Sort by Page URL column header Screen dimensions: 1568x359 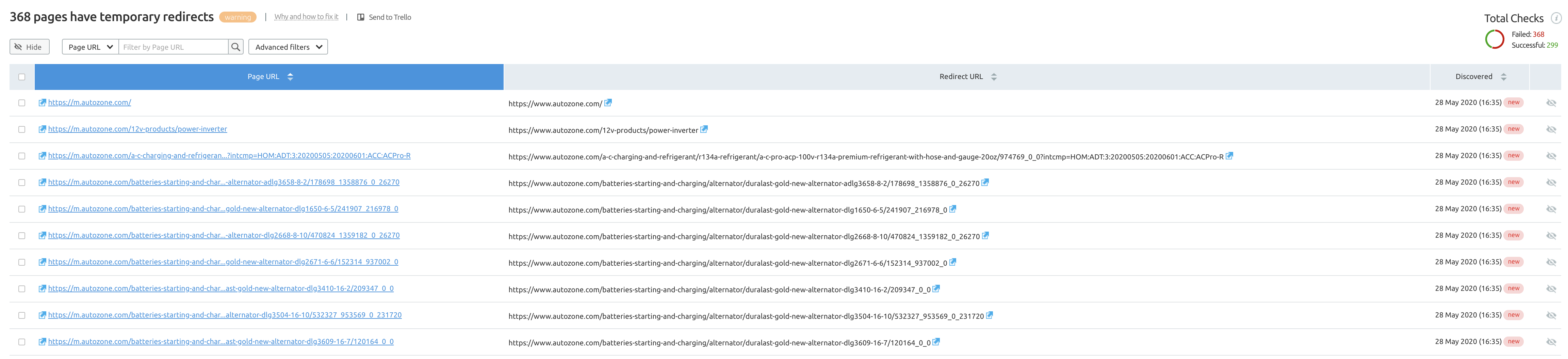tap(269, 77)
